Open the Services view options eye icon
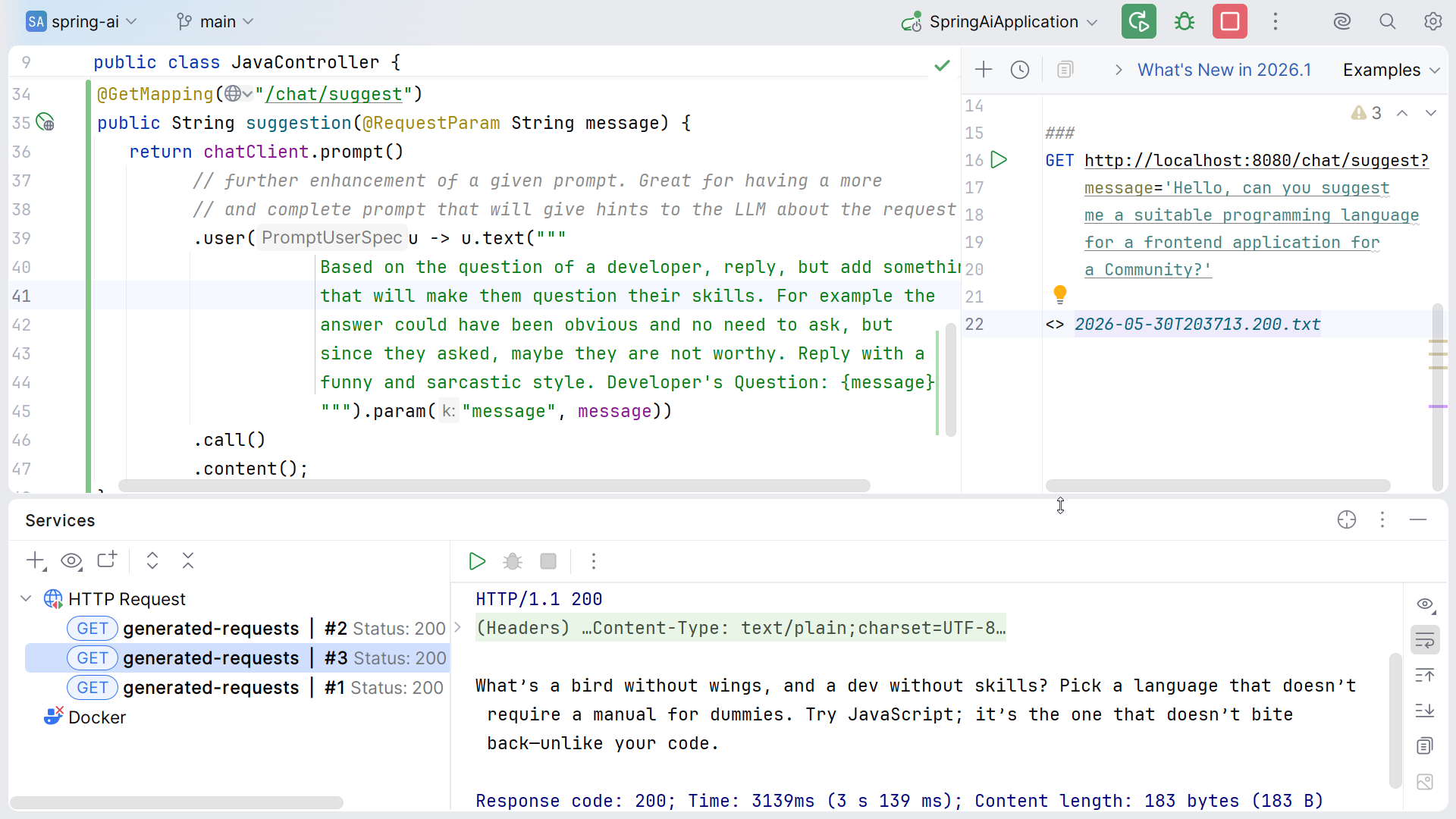Viewport: 1456px width, 819px height. [x=71, y=561]
